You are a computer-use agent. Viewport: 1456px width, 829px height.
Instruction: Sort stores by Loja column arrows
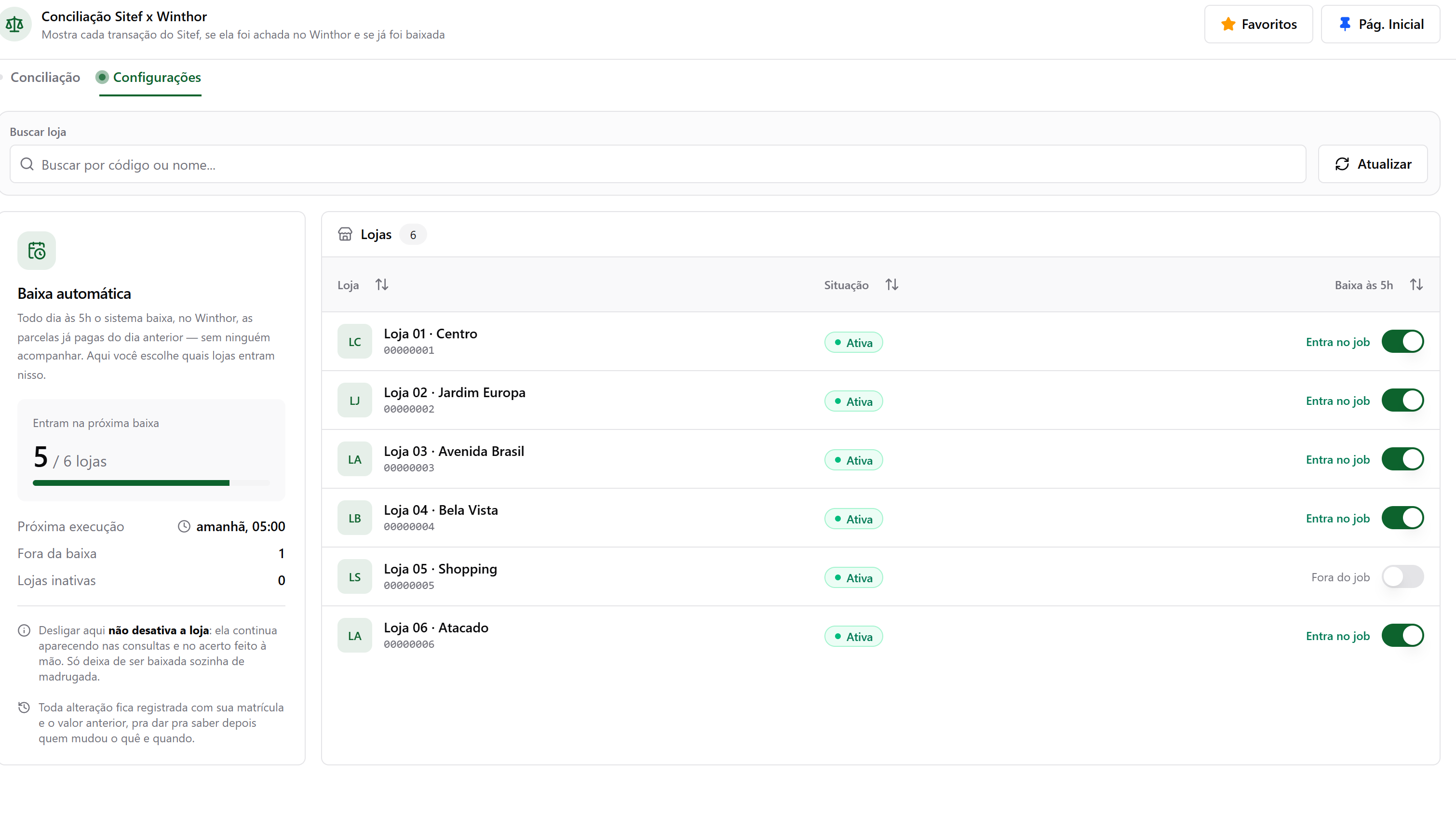click(381, 284)
